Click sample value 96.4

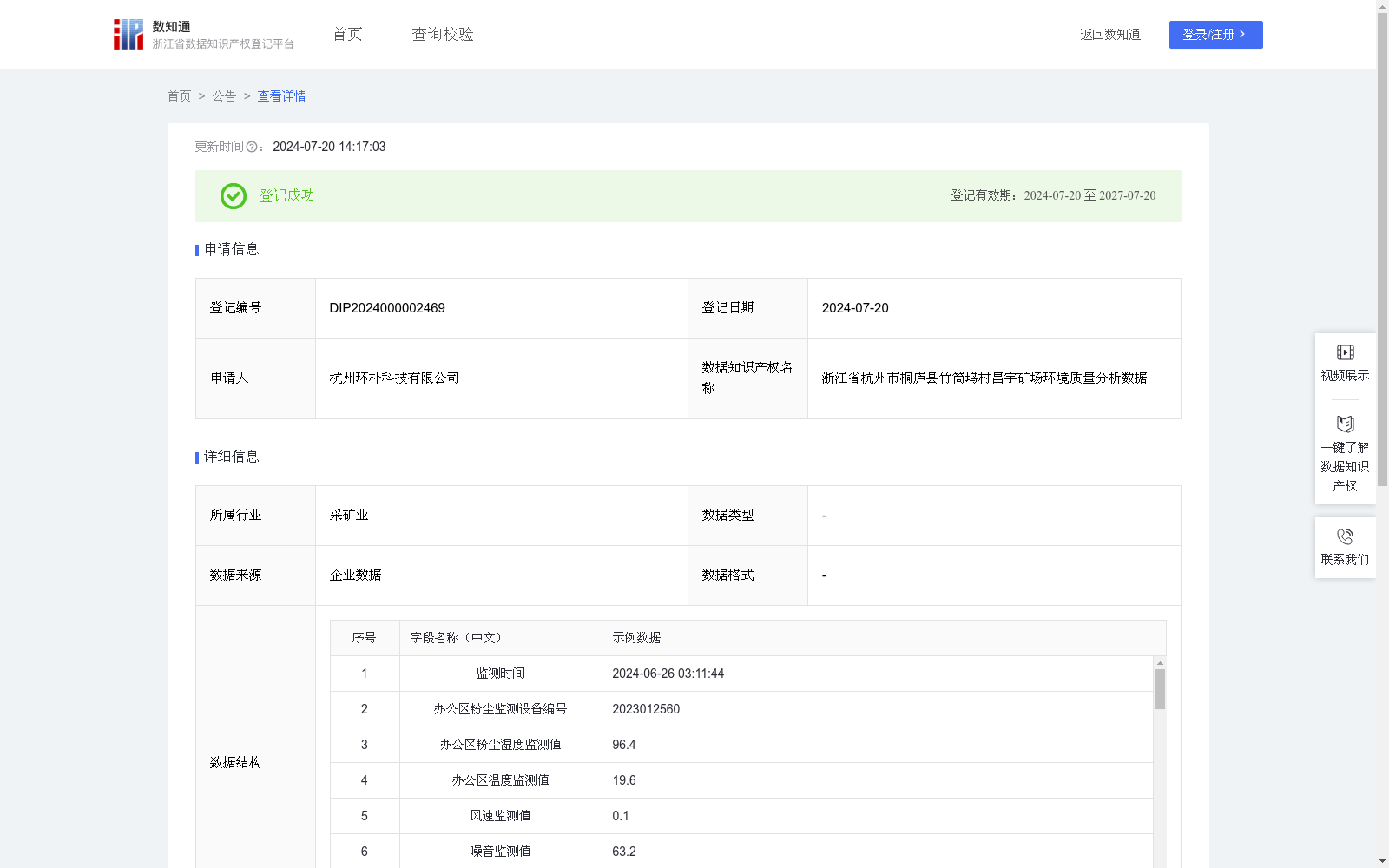[623, 745]
